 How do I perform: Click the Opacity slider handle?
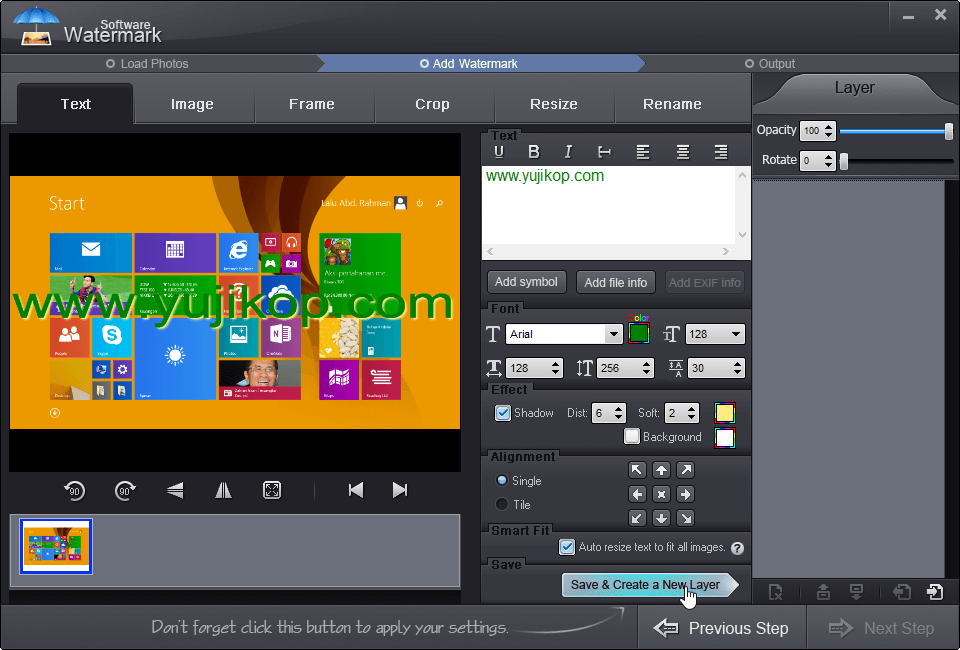click(x=948, y=131)
